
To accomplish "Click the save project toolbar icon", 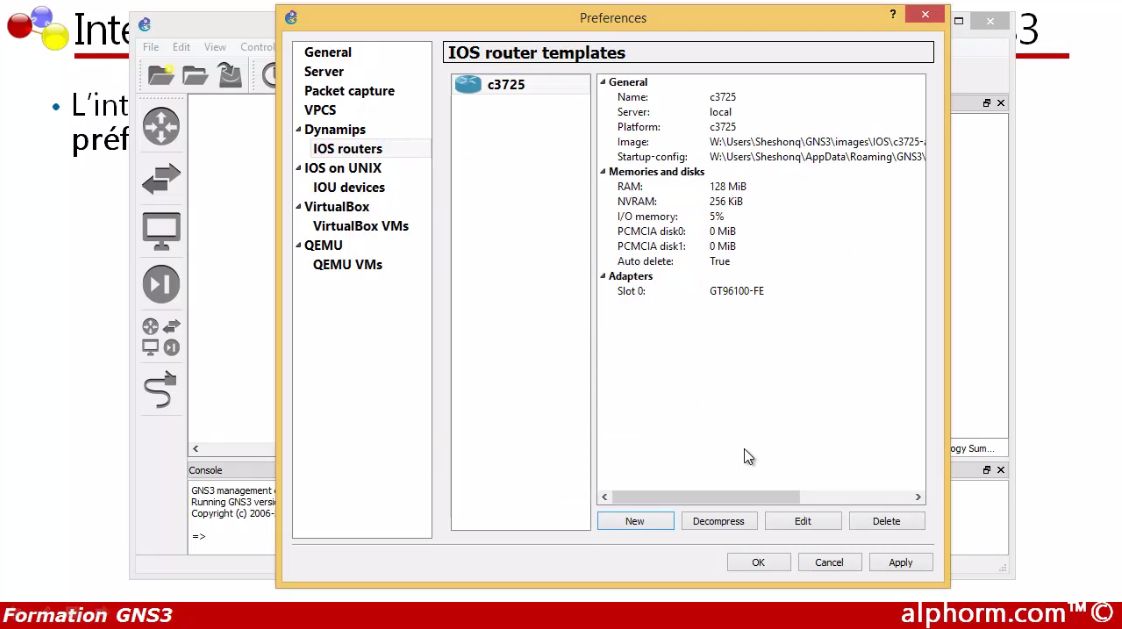I will [230, 74].
